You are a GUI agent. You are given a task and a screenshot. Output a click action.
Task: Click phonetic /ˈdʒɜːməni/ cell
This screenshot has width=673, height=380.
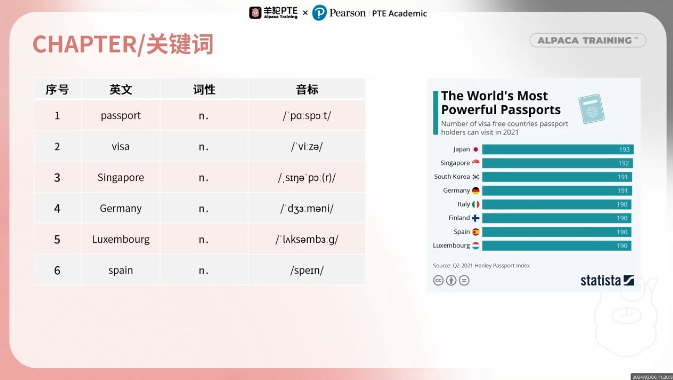(x=307, y=208)
